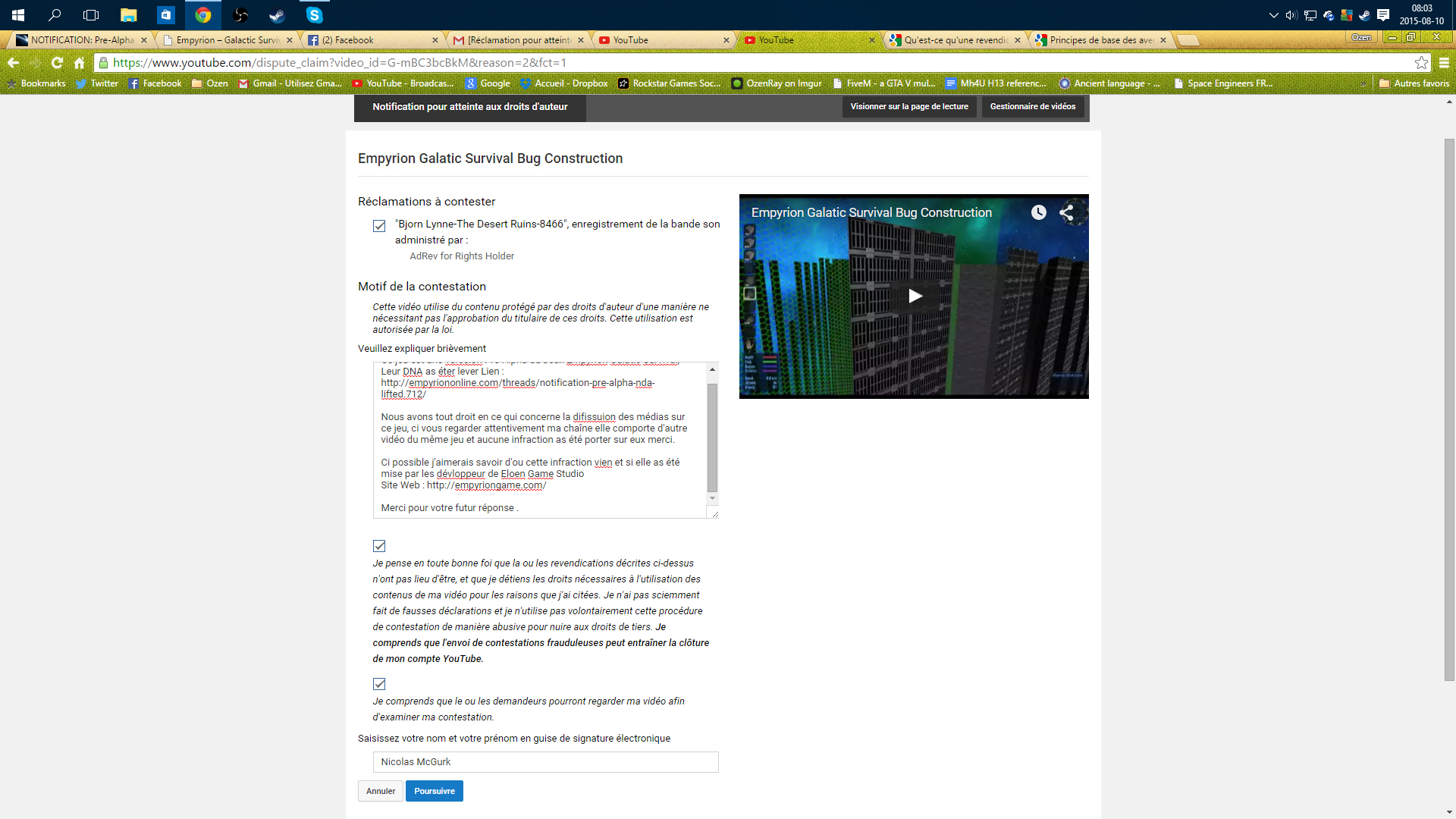Switch to Réclamation pour atteinte Gmail tab

519,40
